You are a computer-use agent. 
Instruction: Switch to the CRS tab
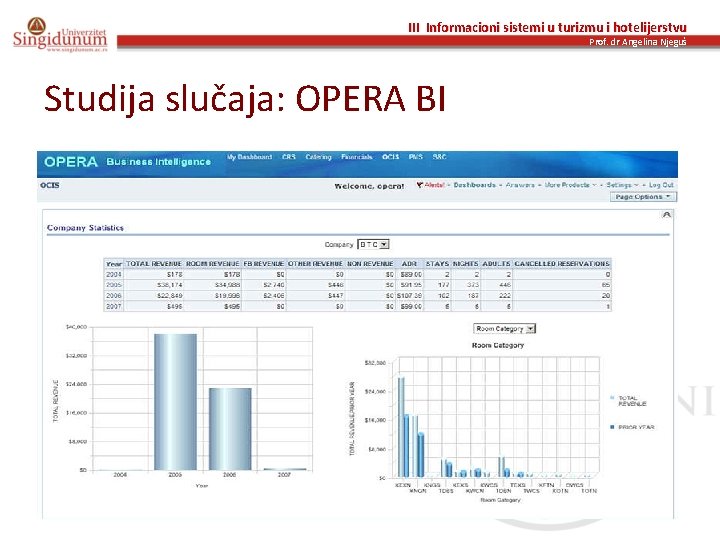pyautogui.click(x=289, y=157)
